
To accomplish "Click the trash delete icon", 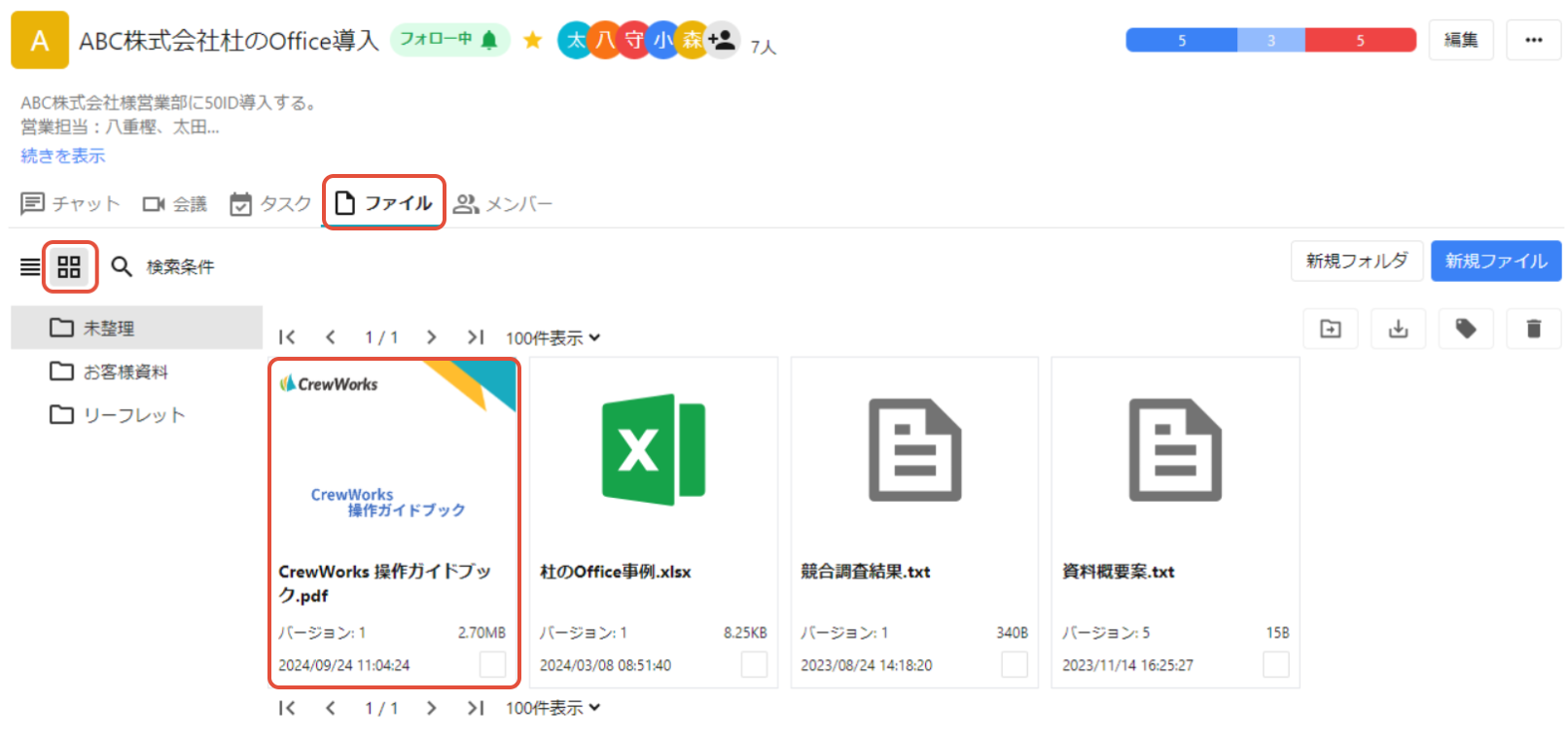I will click(x=1534, y=329).
